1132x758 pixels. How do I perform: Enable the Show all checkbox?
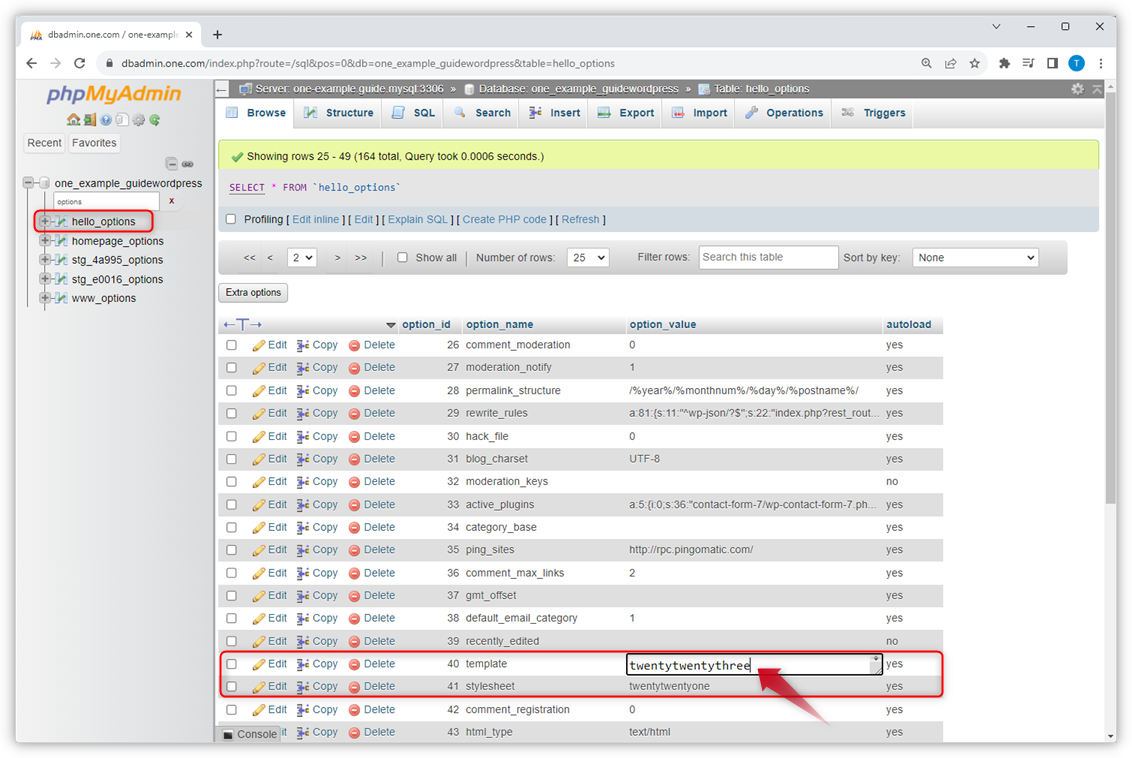(401, 257)
